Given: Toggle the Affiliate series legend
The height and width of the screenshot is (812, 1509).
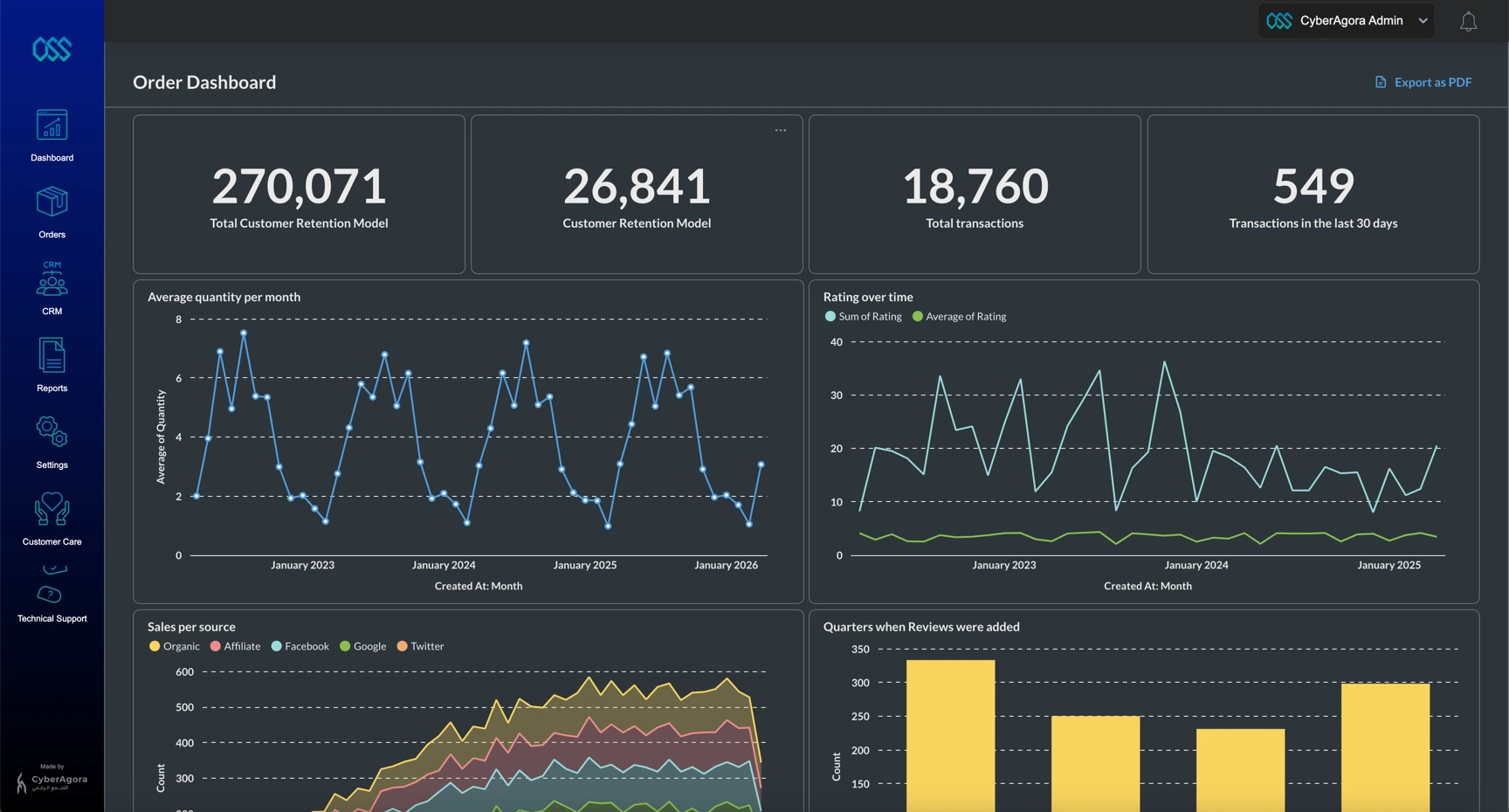Looking at the screenshot, I should tap(235, 646).
